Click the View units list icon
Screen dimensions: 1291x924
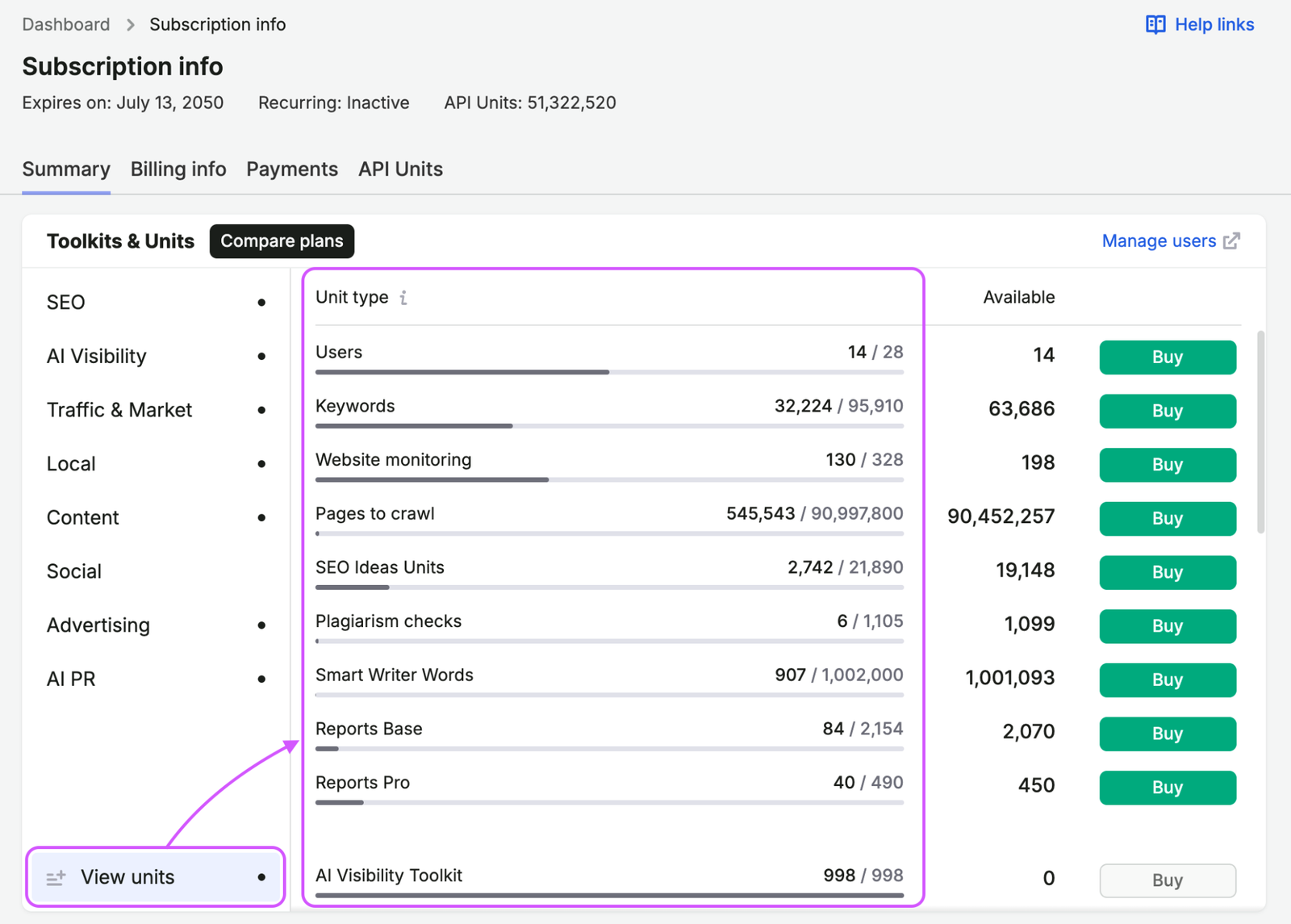coord(56,877)
